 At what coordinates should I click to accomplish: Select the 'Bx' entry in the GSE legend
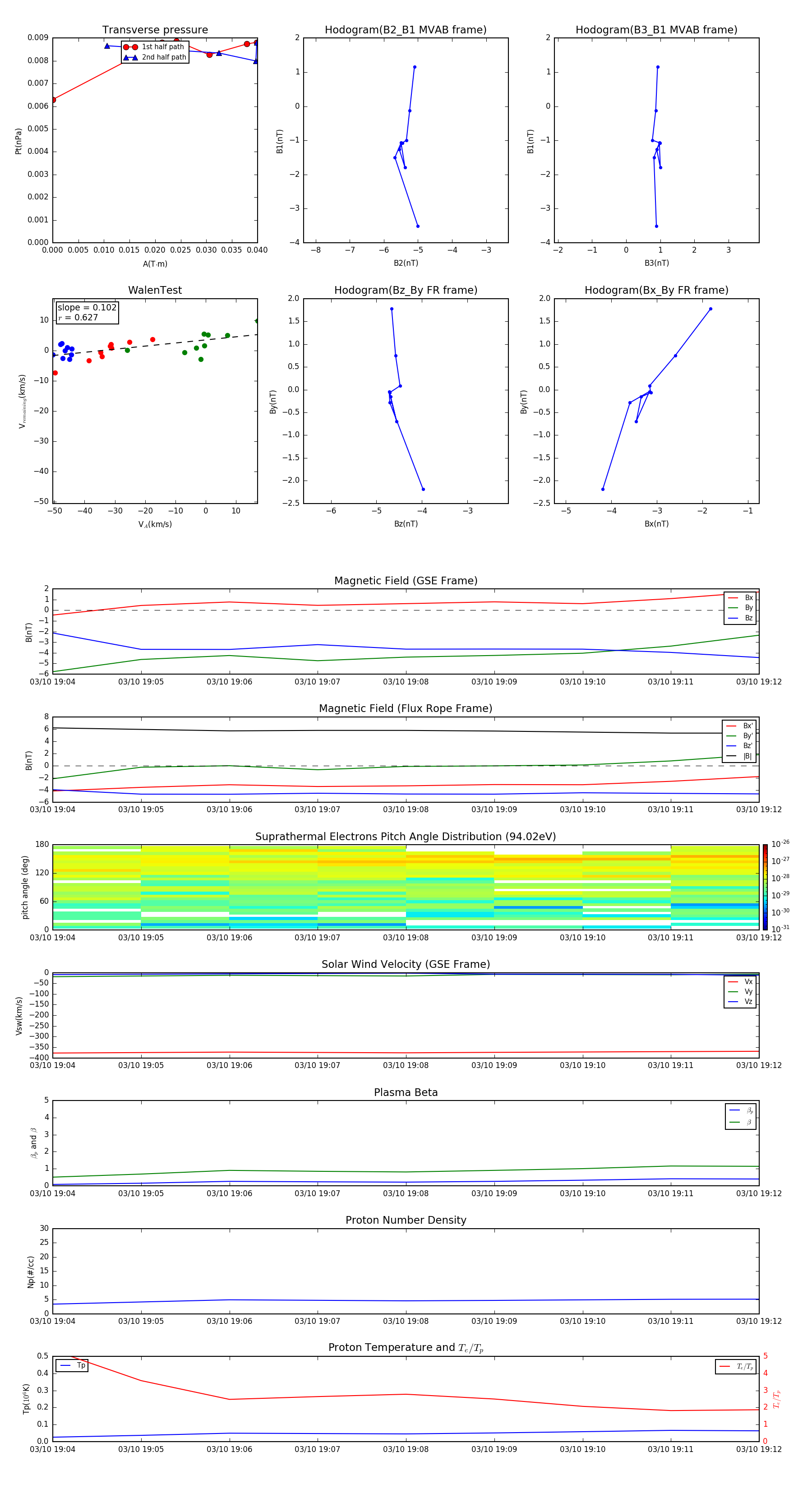coord(740,598)
